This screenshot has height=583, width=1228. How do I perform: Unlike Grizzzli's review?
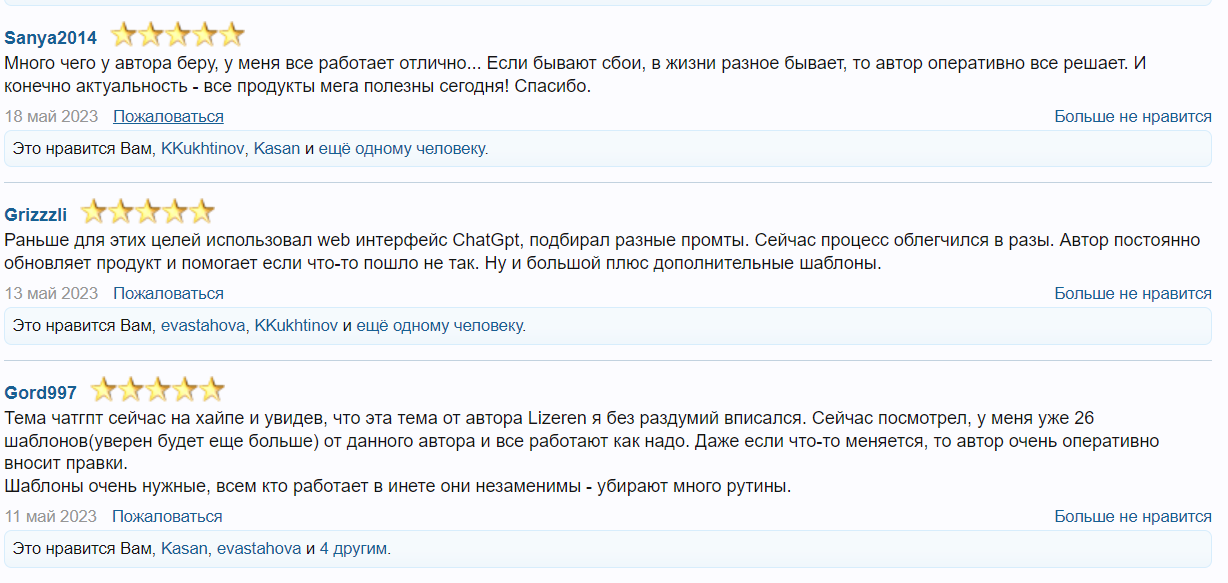1132,293
